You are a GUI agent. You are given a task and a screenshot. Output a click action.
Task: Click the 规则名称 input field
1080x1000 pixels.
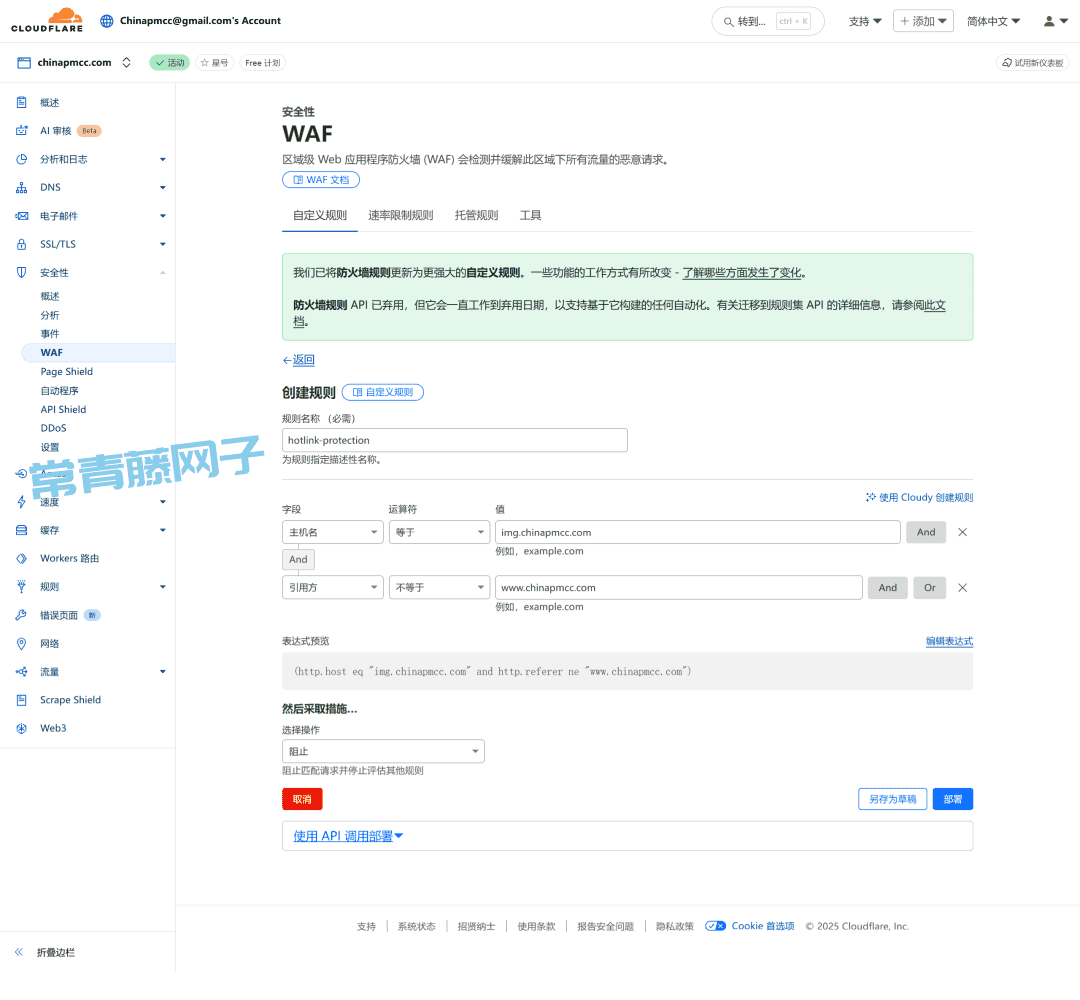455,441
